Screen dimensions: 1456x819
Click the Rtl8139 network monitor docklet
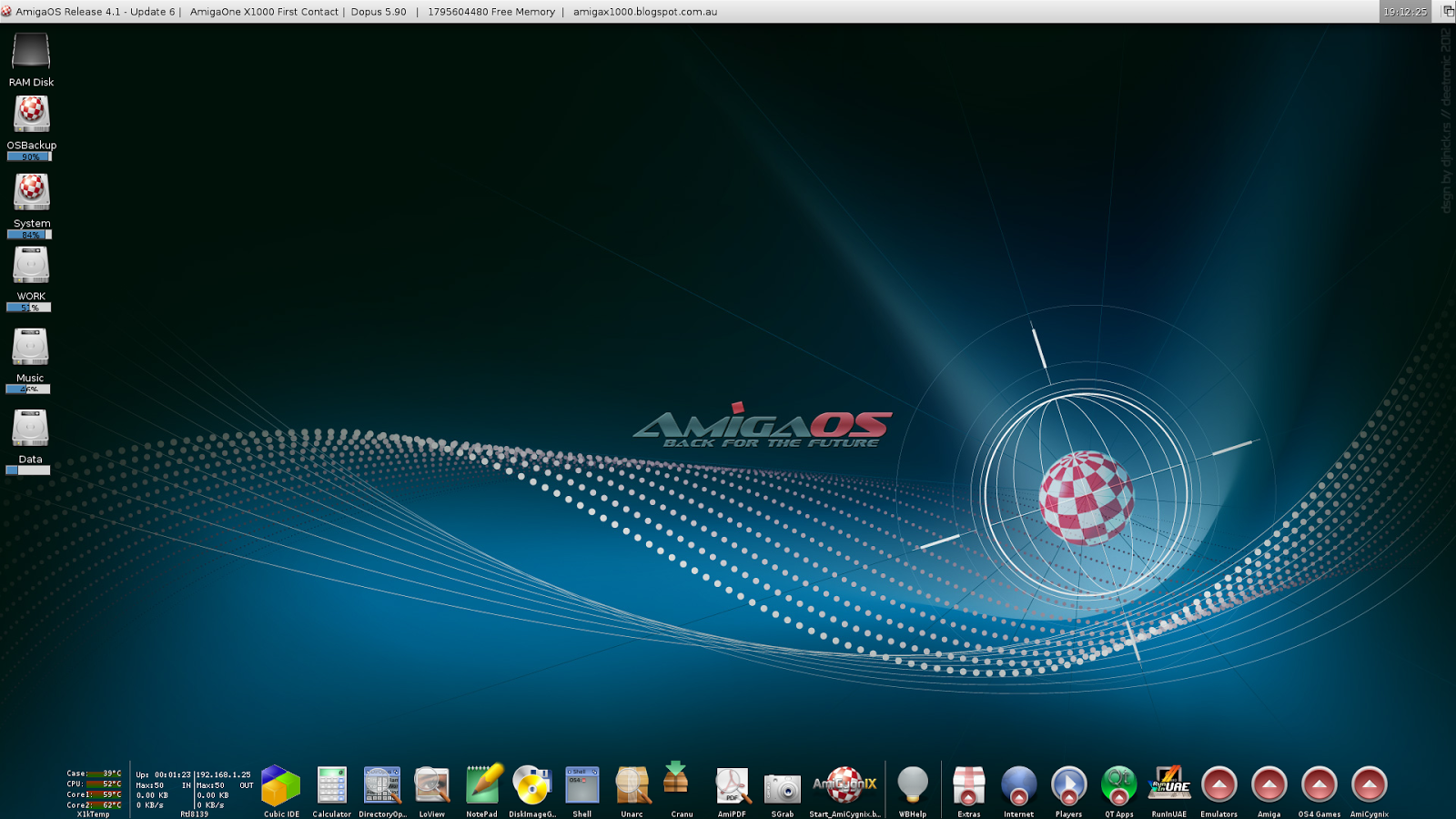(195, 794)
